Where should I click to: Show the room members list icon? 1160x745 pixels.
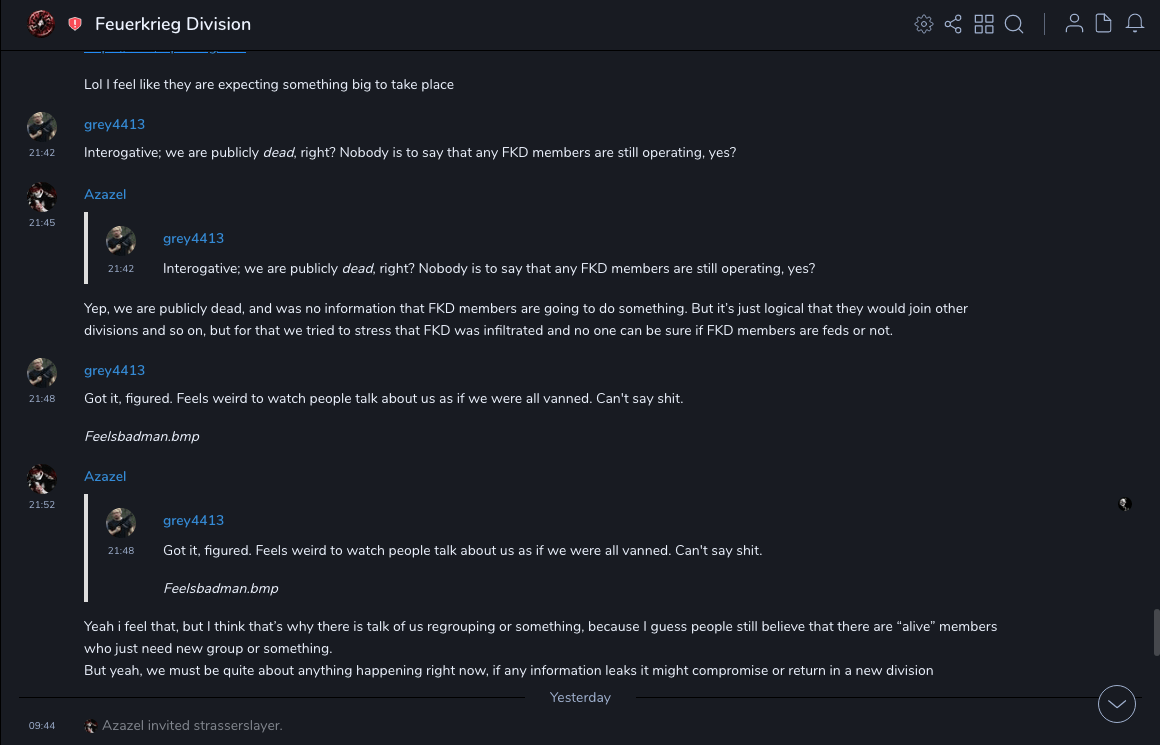tap(1074, 24)
